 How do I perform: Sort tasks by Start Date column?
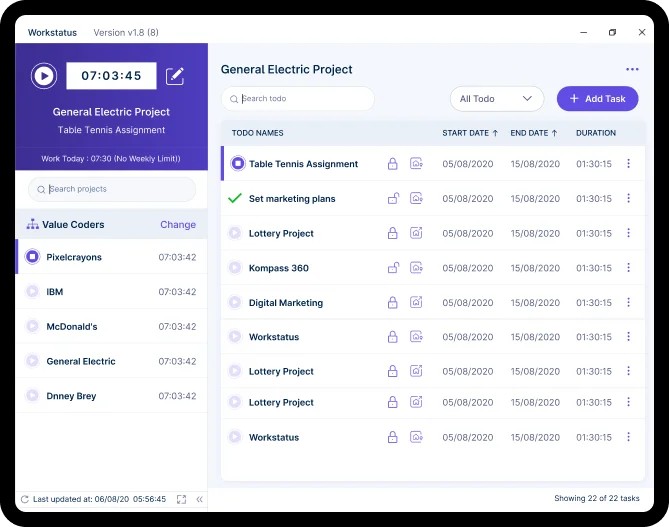point(470,133)
